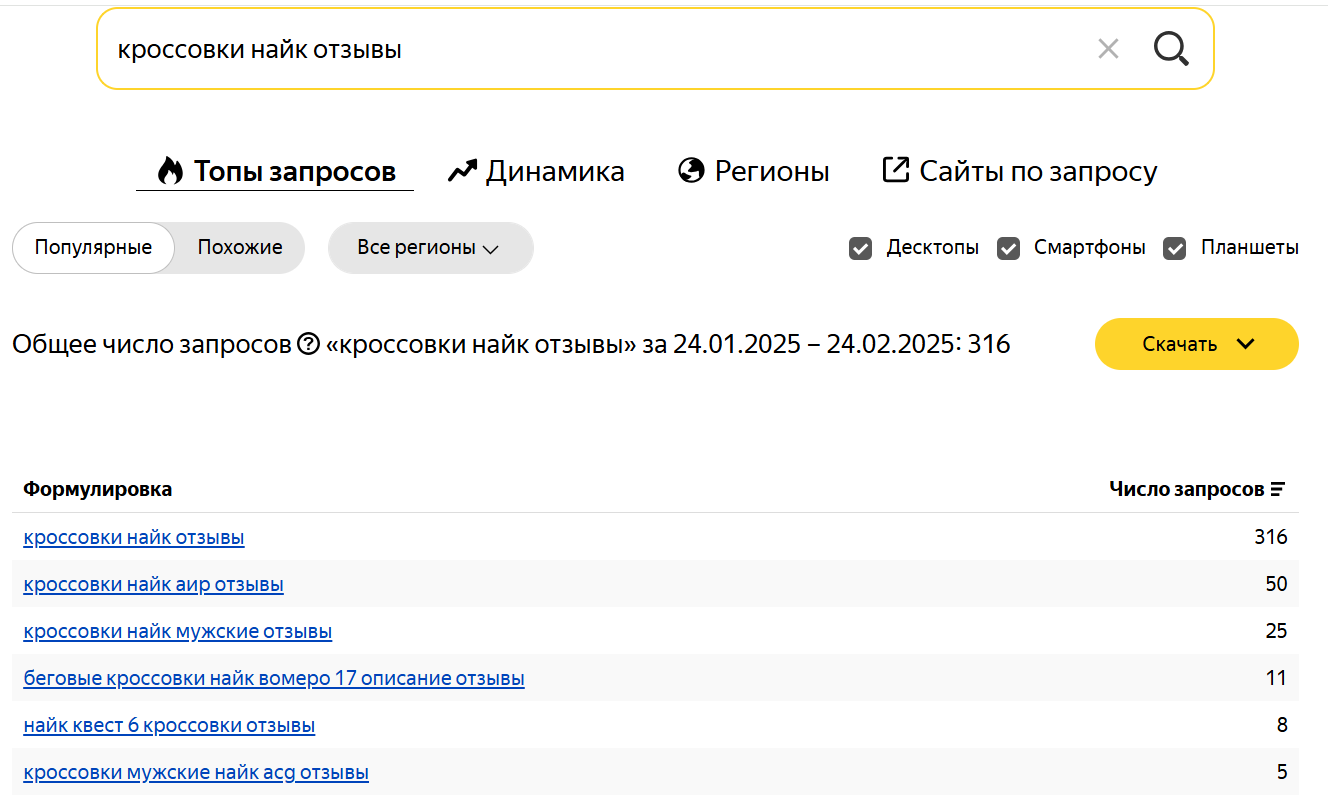Click the magnifying glass search icon

tap(1171, 48)
